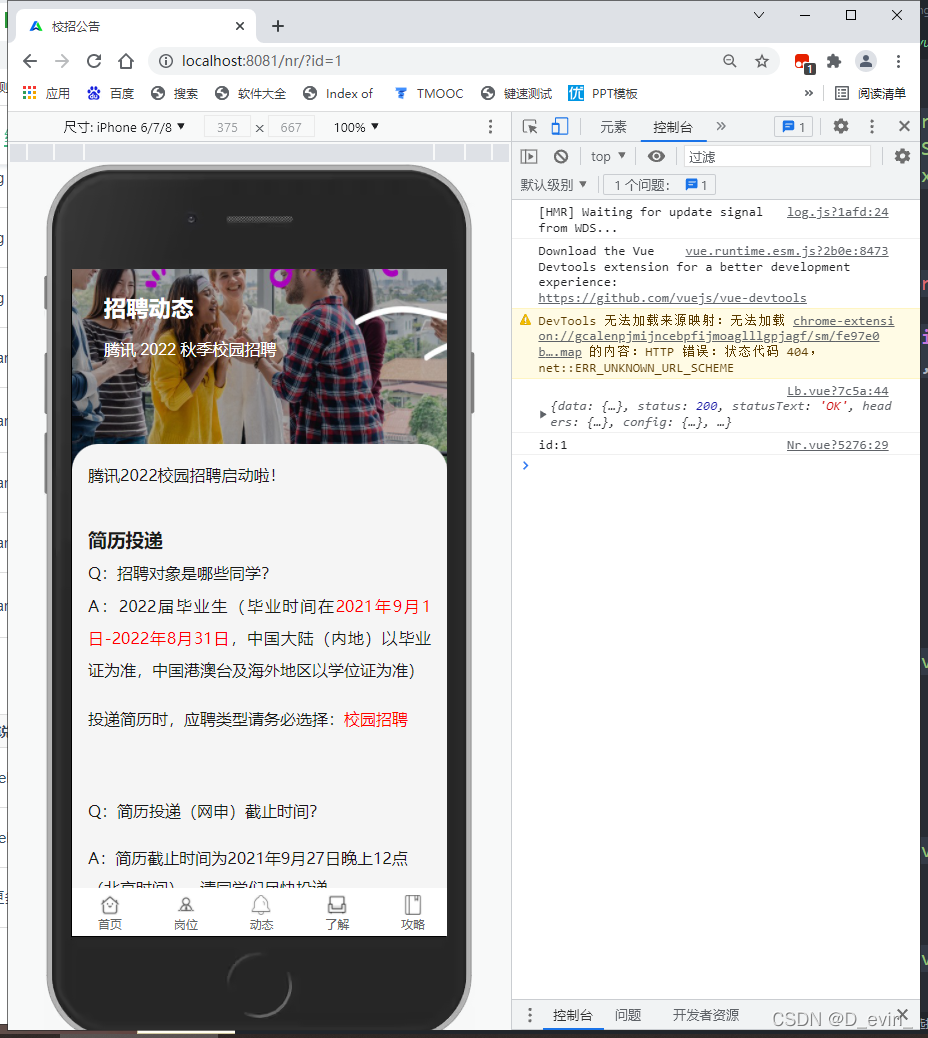Open console settings gear
Image resolution: width=928 pixels, height=1038 pixels.
(x=902, y=156)
